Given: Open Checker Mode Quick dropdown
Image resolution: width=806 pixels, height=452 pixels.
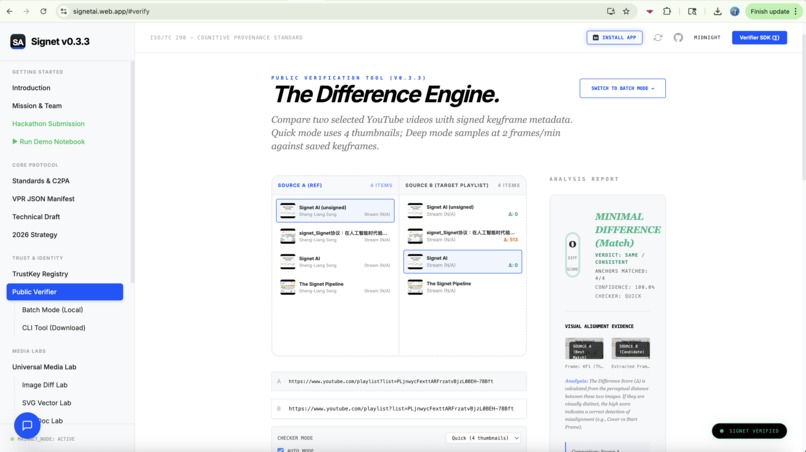Looking at the screenshot, I should 483,438.
